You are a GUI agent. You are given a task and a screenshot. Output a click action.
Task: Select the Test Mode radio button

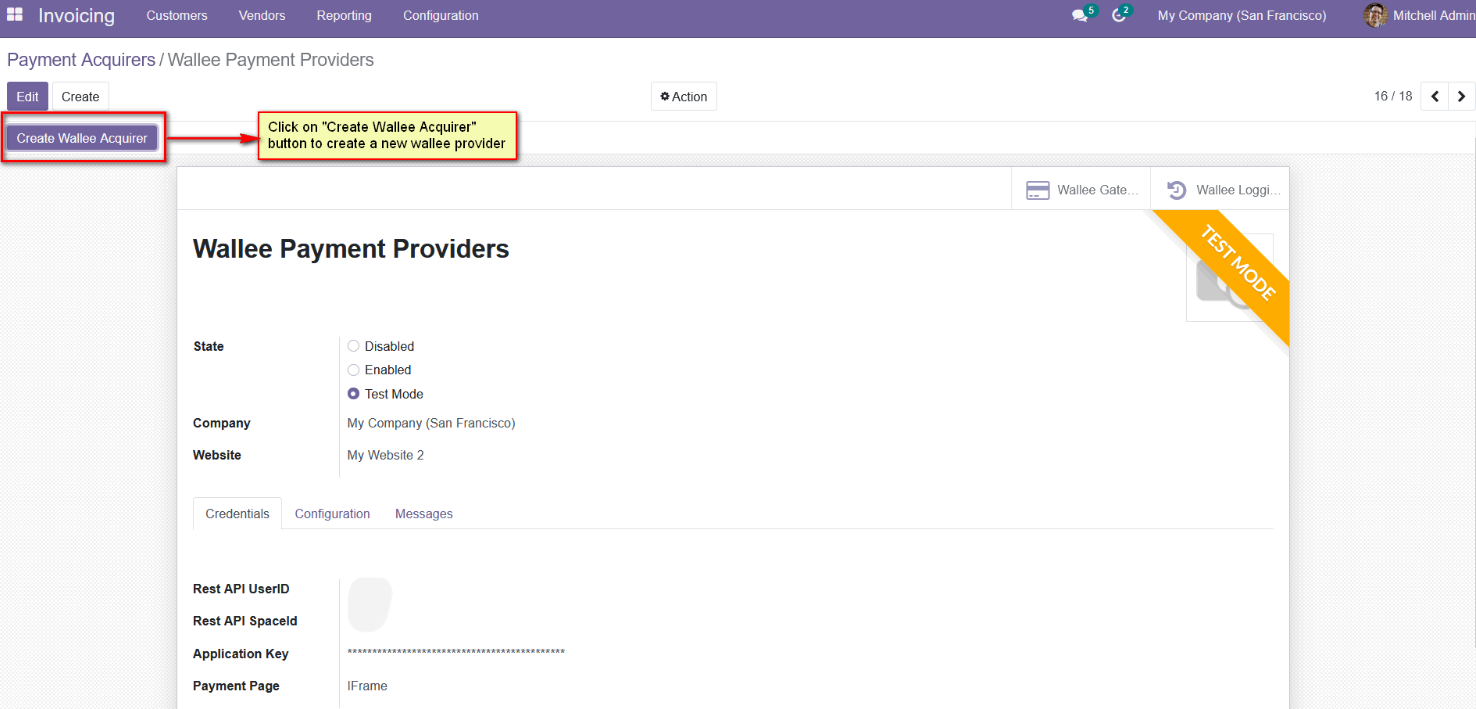353,394
